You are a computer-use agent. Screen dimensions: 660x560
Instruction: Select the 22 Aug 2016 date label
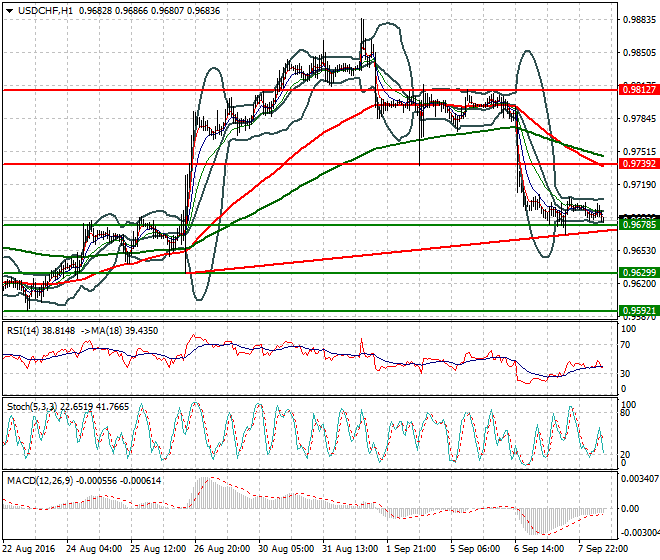pos(29,549)
